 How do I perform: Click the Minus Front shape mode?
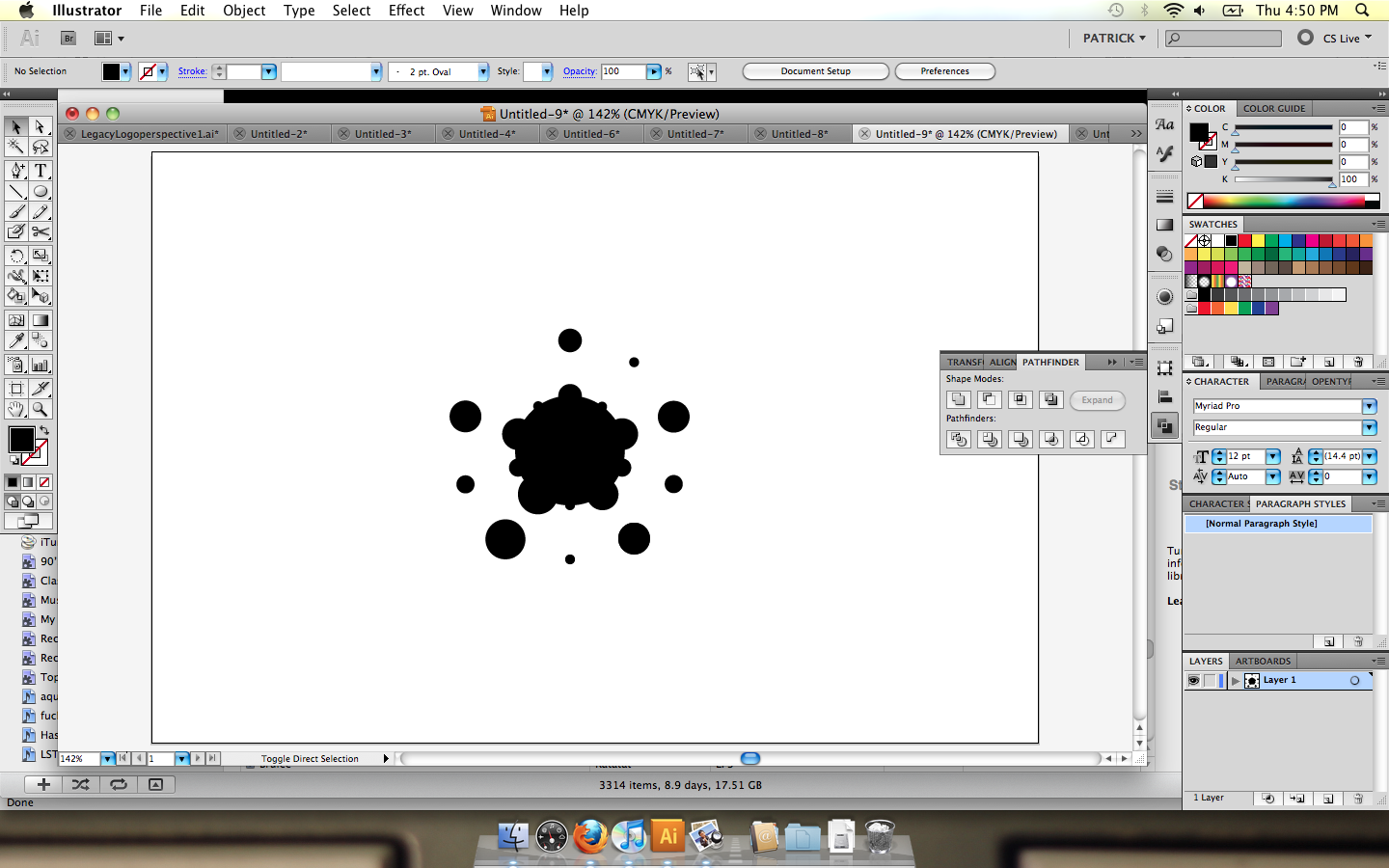(x=989, y=399)
